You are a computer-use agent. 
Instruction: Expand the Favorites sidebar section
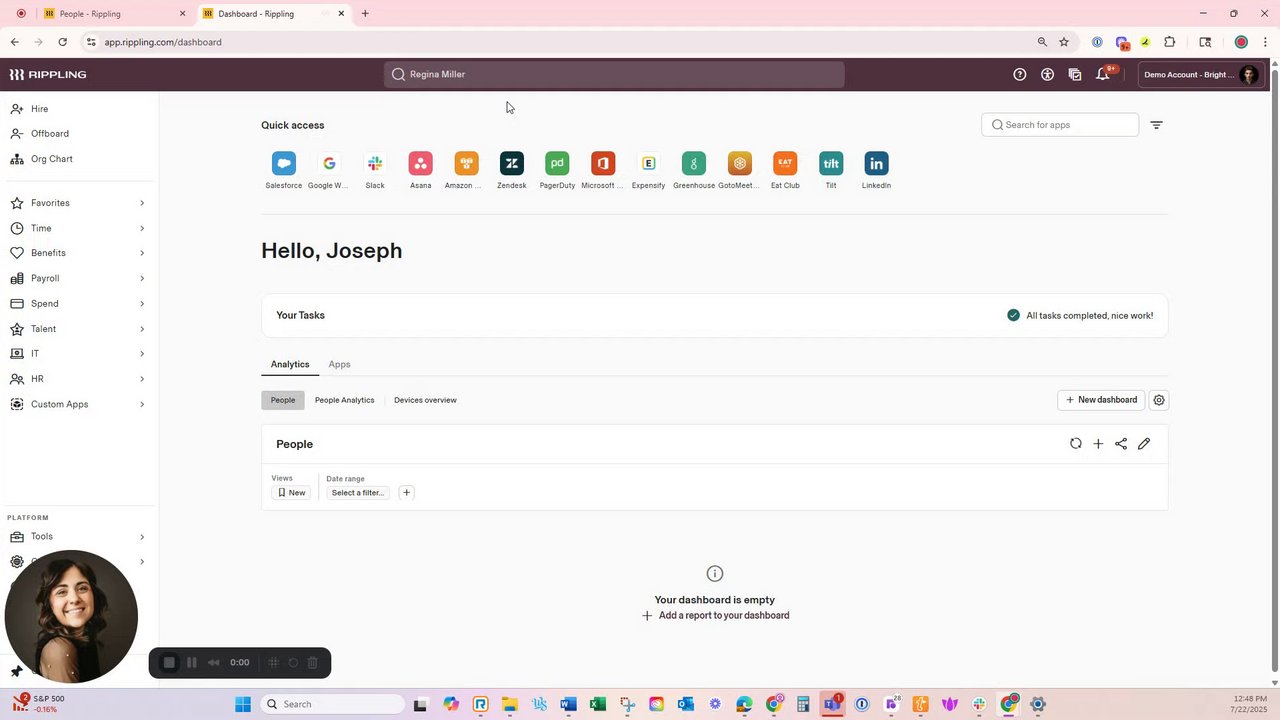(78, 203)
